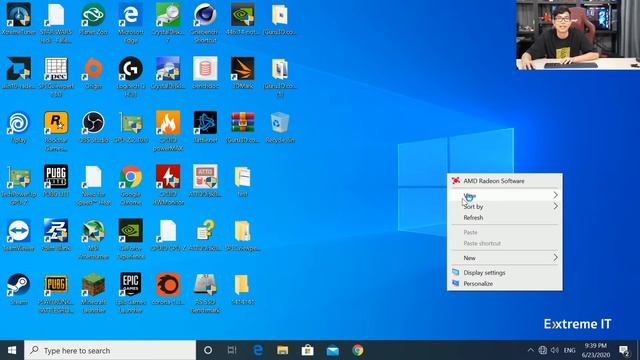Open the Action Center notifications icon
The width and height of the screenshot is (640, 360).
(624, 350)
